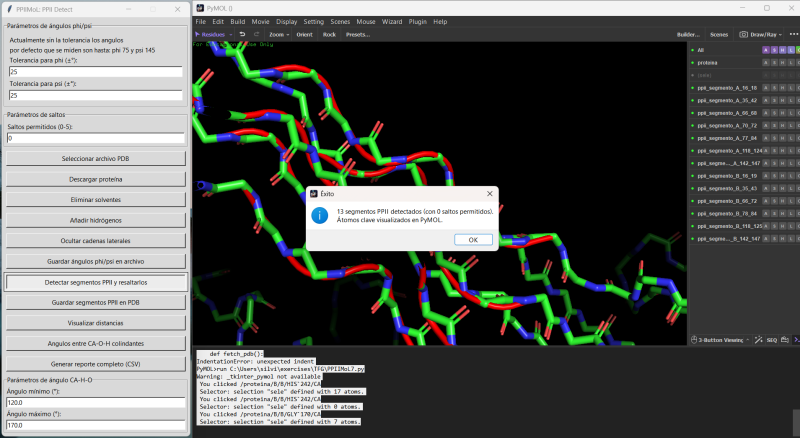Click the undo arrow in PyMOL toolbar

[243, 34]
